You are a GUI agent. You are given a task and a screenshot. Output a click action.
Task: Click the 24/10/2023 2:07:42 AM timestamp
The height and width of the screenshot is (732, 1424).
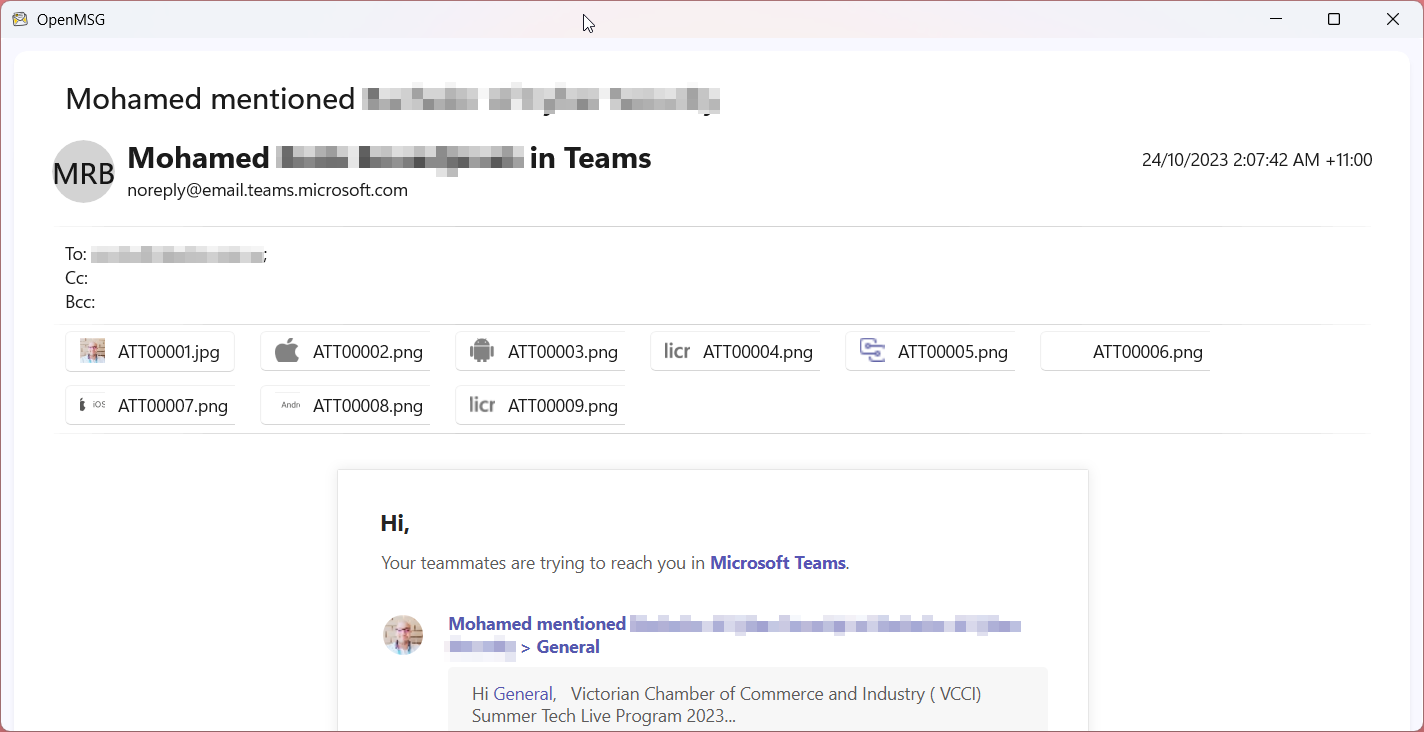click(1257, 160)
